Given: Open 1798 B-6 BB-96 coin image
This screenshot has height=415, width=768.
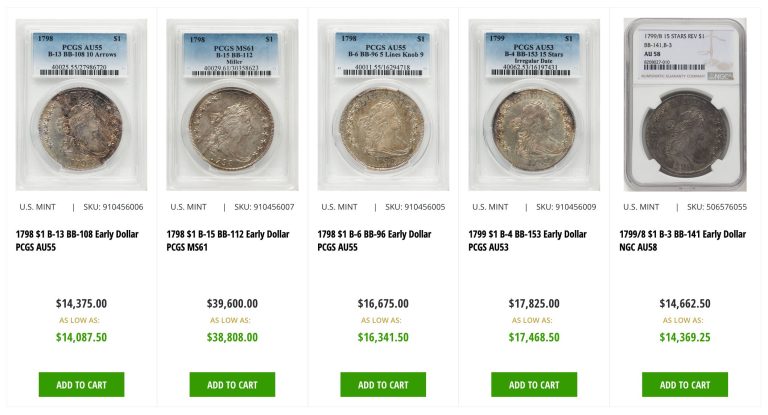Looking at the screenshot, I should pyautogui.click(x=383, y=104).
